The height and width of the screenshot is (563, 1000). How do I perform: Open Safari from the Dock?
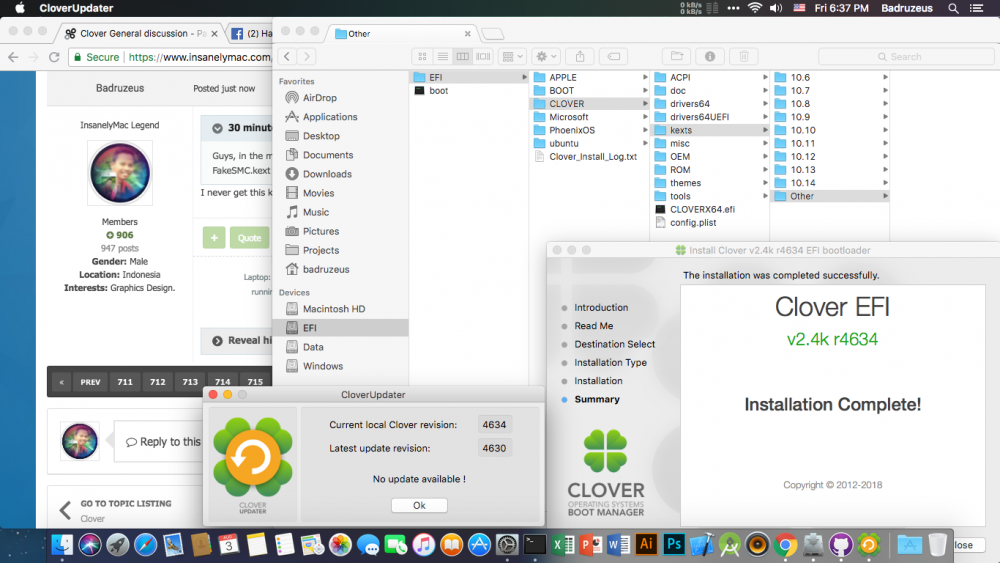tap(145, 544)
